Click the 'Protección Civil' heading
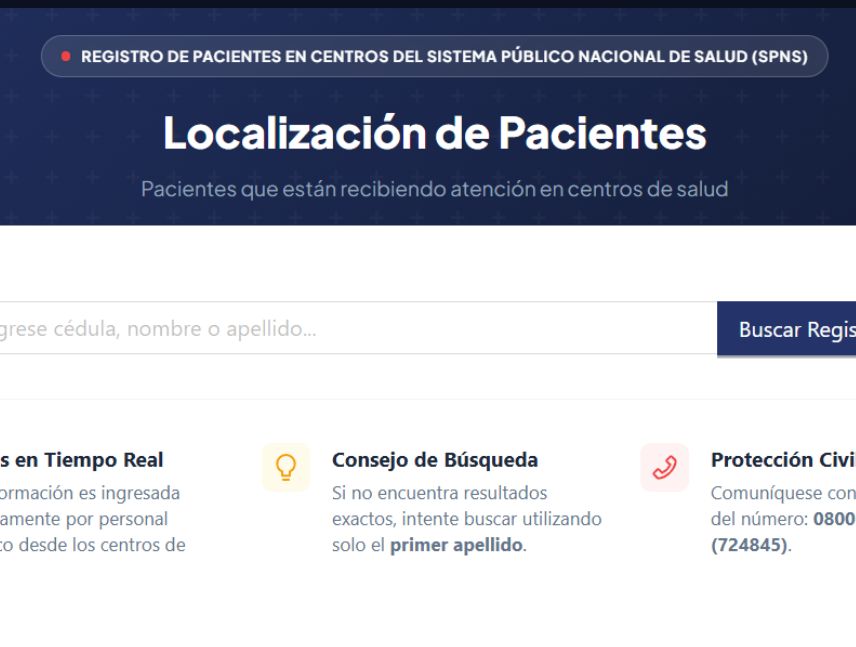Image resolution: width=856 pixels, height=647 pixels. tap(783, 460)
